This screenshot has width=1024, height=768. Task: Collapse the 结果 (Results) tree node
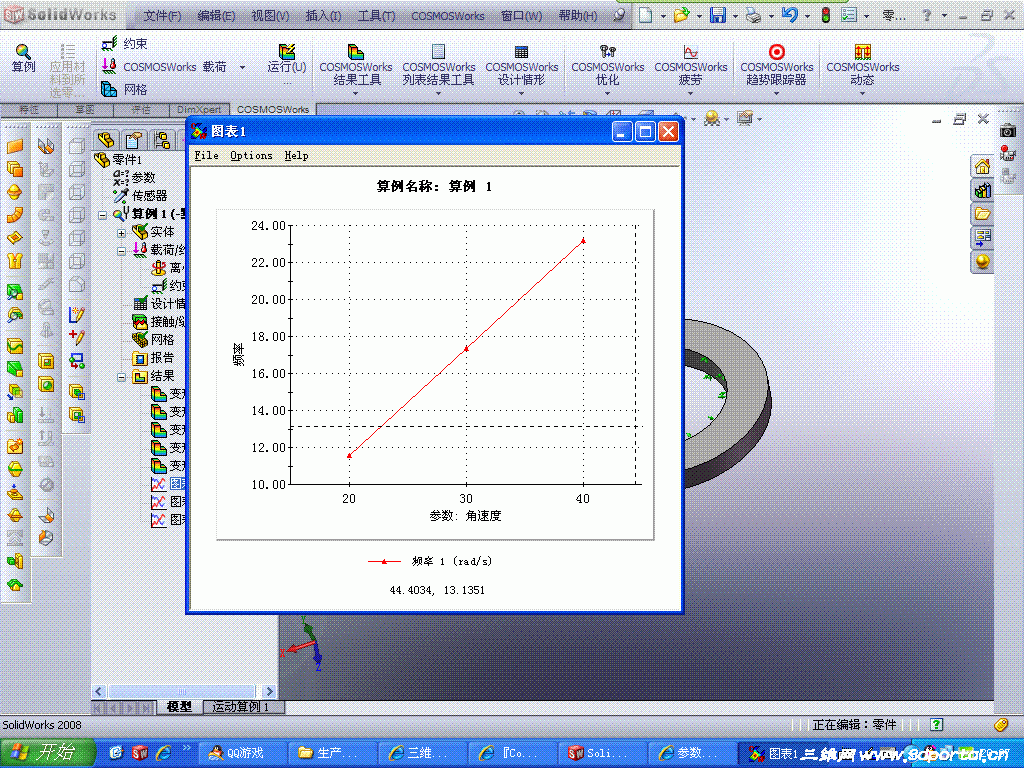pyautogui.click(x=121, y=377)
